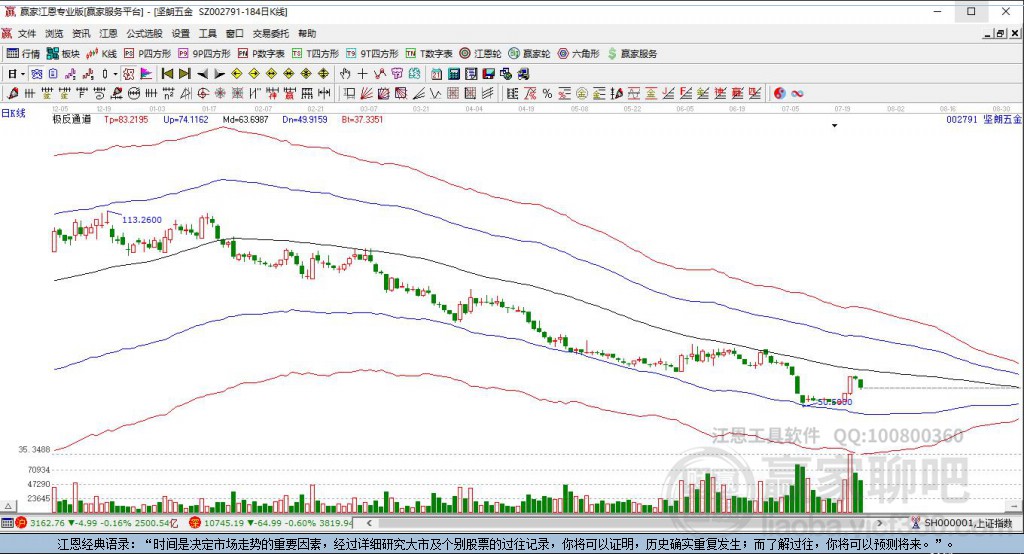Select the gold circle 金 icon
Viewport: 1024px width, 554px height.
(582, 93)
